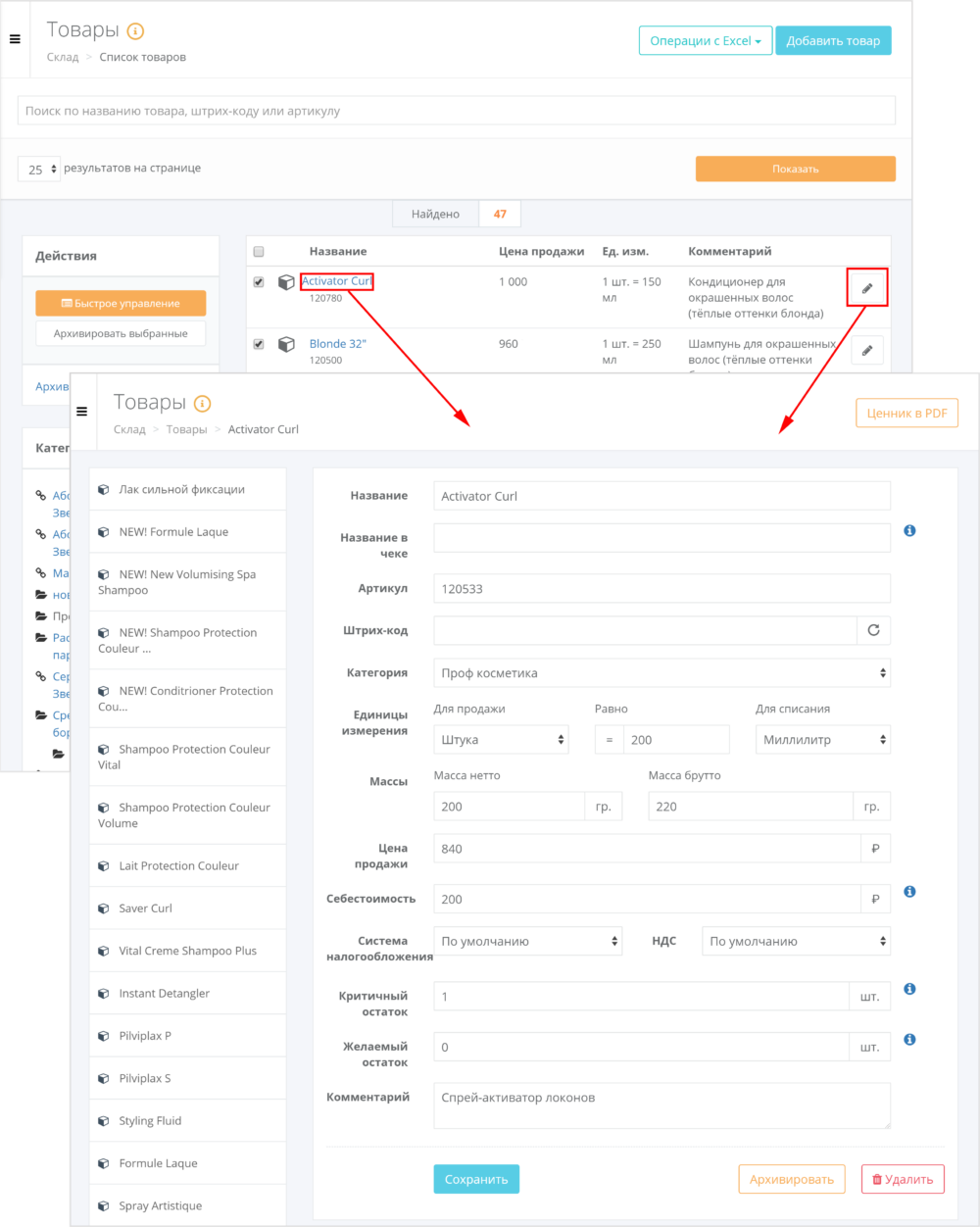Focus the Комментарий text area
The image size is (980, 1227).
[662, 1105]
